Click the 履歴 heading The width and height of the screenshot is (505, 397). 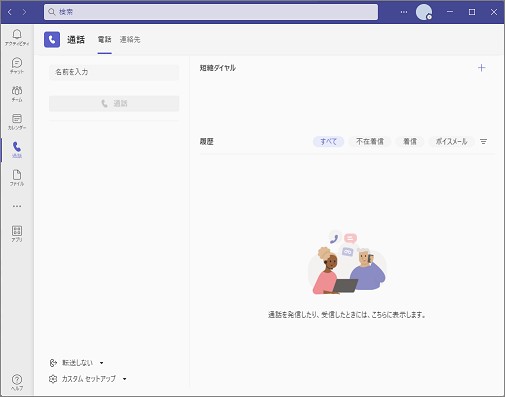(x=206, y=142)
